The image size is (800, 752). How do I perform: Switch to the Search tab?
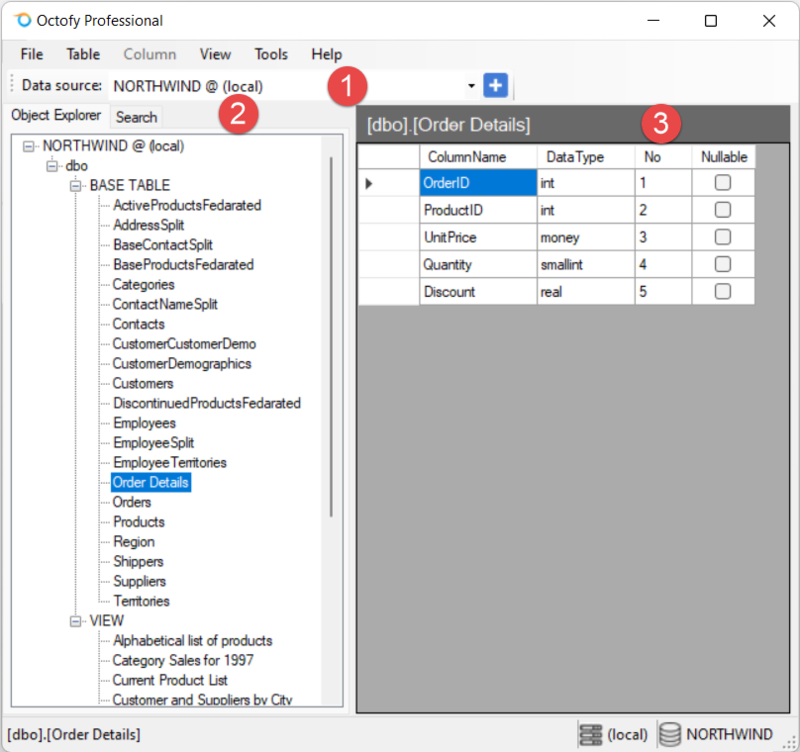tap(136, 117)
